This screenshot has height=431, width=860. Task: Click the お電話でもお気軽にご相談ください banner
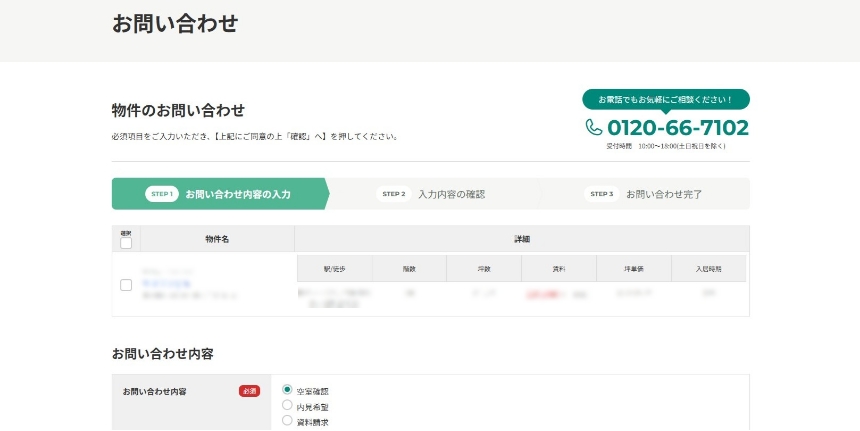click(x=665, y=100)
